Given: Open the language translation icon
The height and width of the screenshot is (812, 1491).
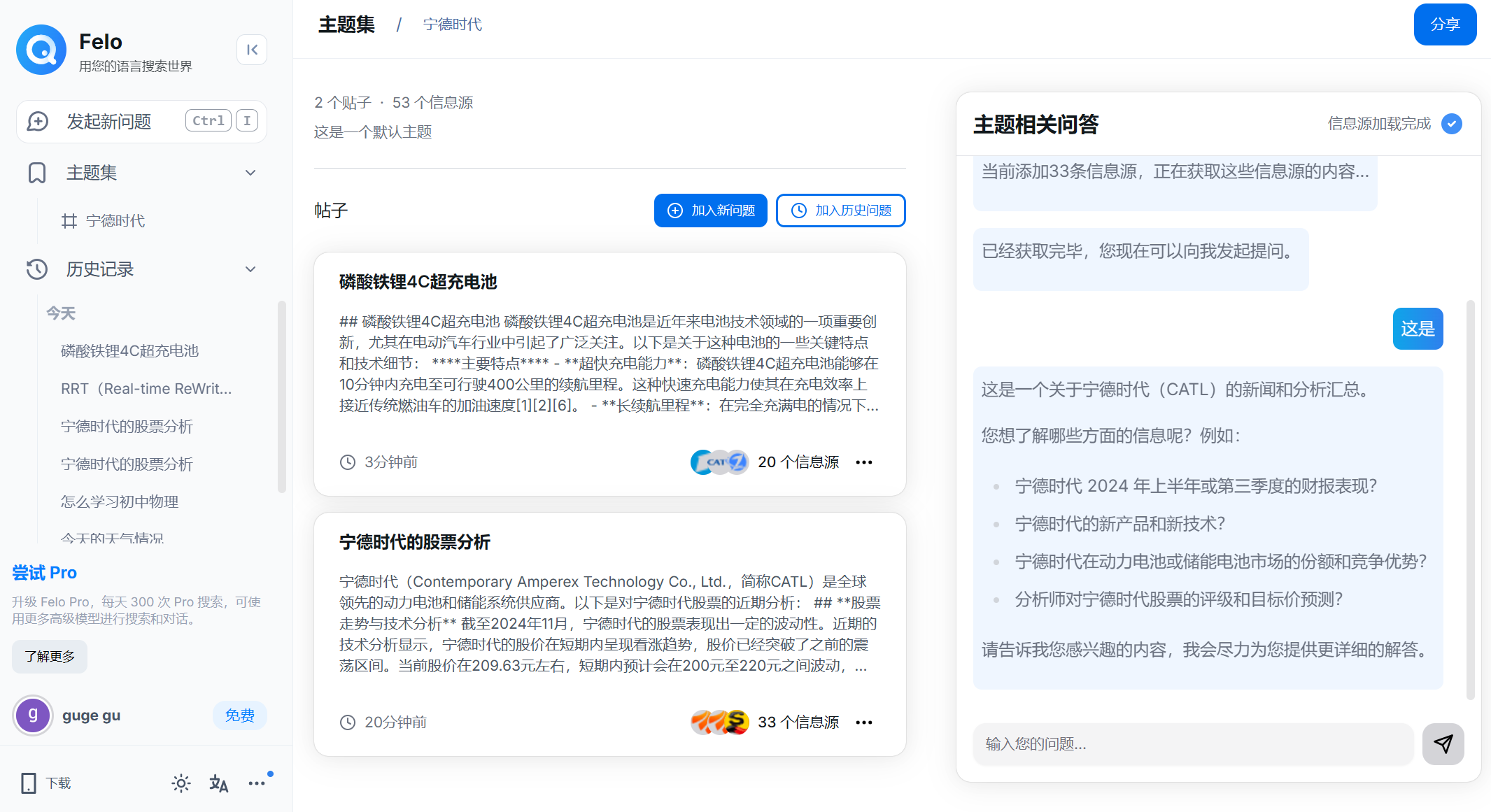Looking at the screenshot, I should (219, 783).
